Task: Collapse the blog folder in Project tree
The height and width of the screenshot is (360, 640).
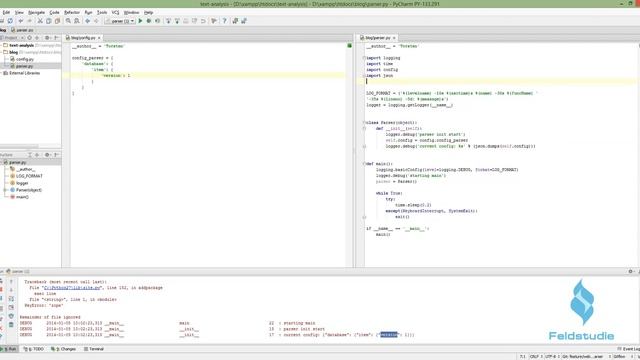Action: point(2,52)
